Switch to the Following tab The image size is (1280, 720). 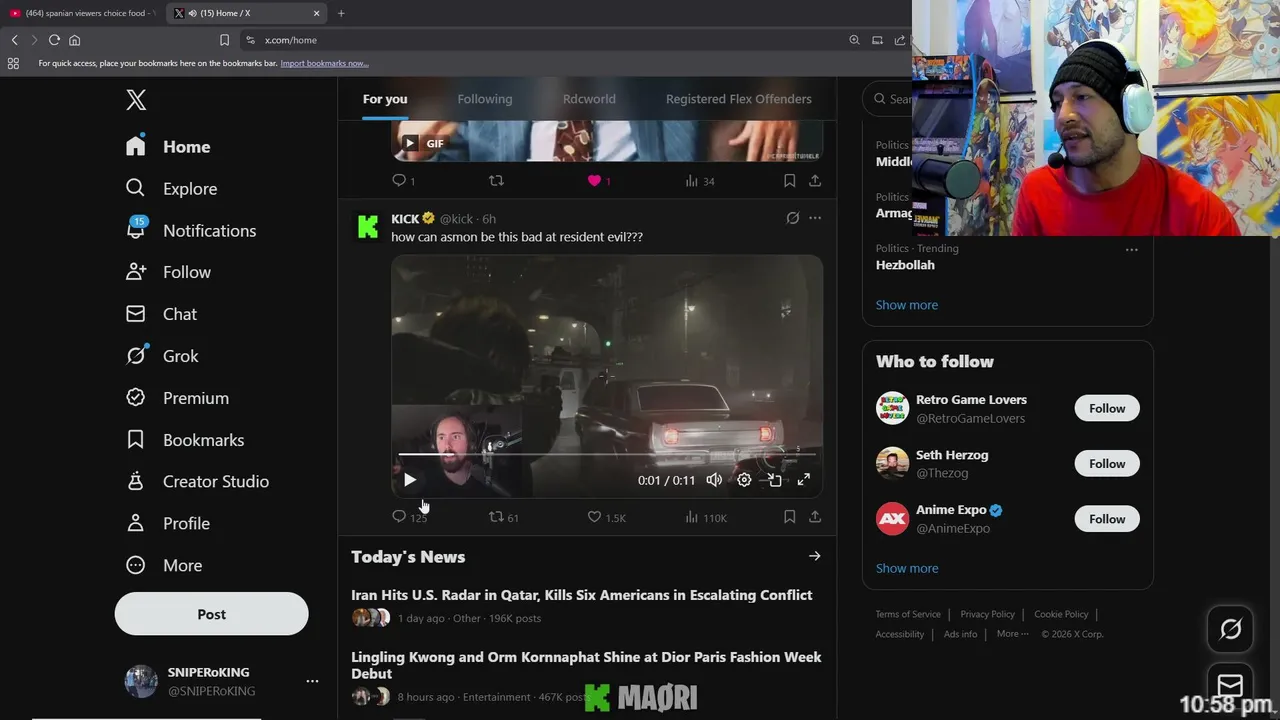485,99
